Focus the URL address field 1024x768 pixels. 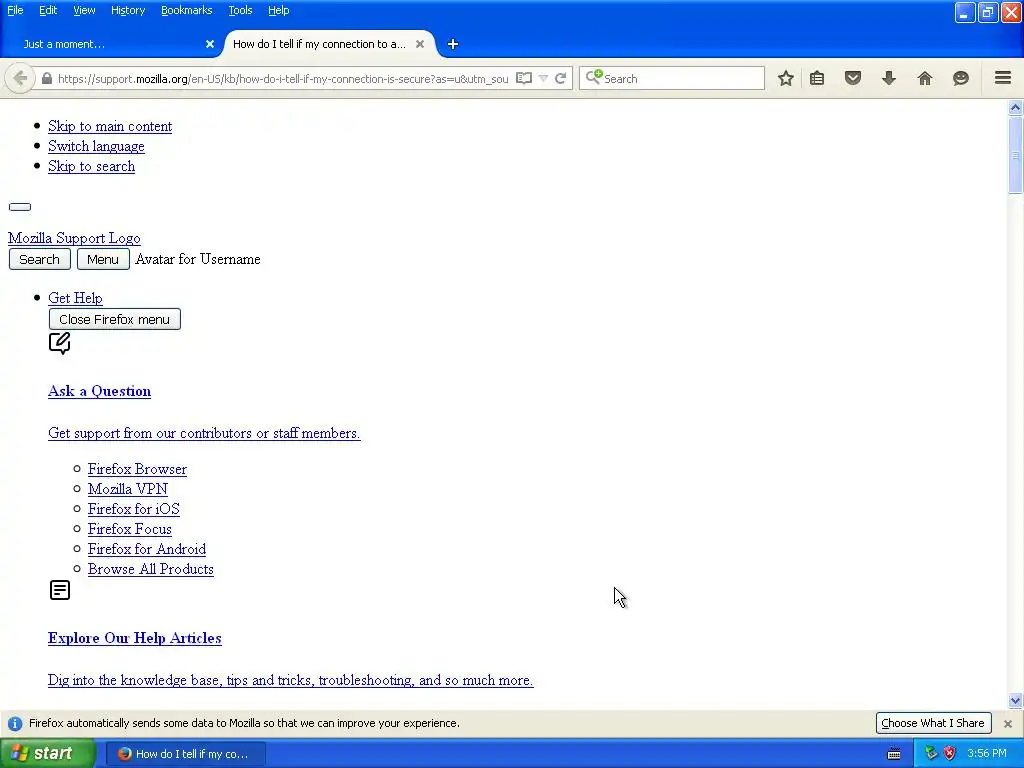coord(283,78)
